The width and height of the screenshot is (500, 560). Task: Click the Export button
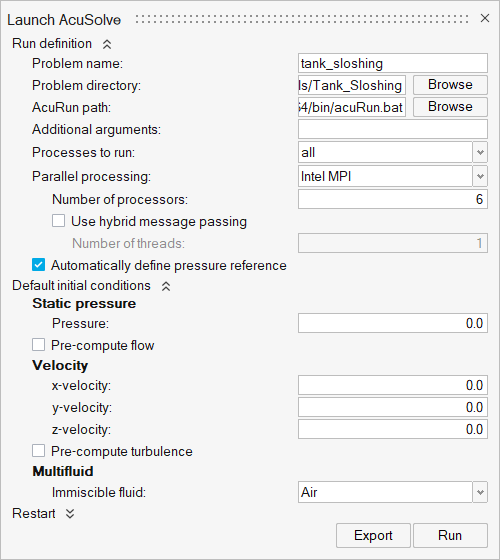(373, 535)
